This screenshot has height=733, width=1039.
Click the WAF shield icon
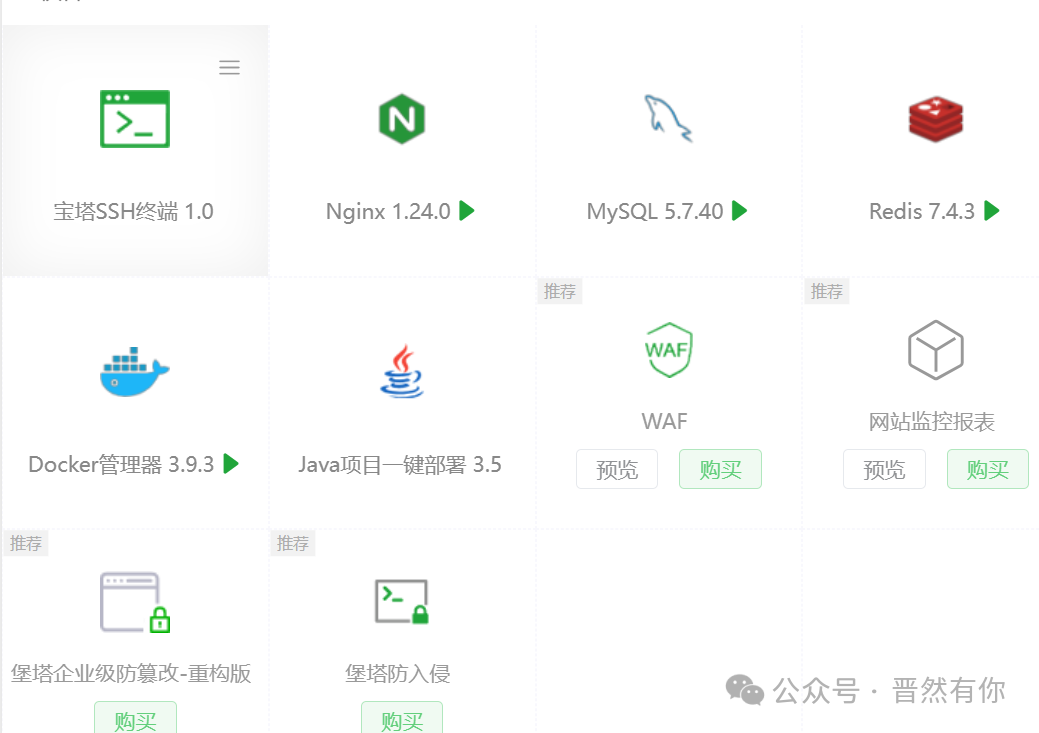click(x=669, y=350)
